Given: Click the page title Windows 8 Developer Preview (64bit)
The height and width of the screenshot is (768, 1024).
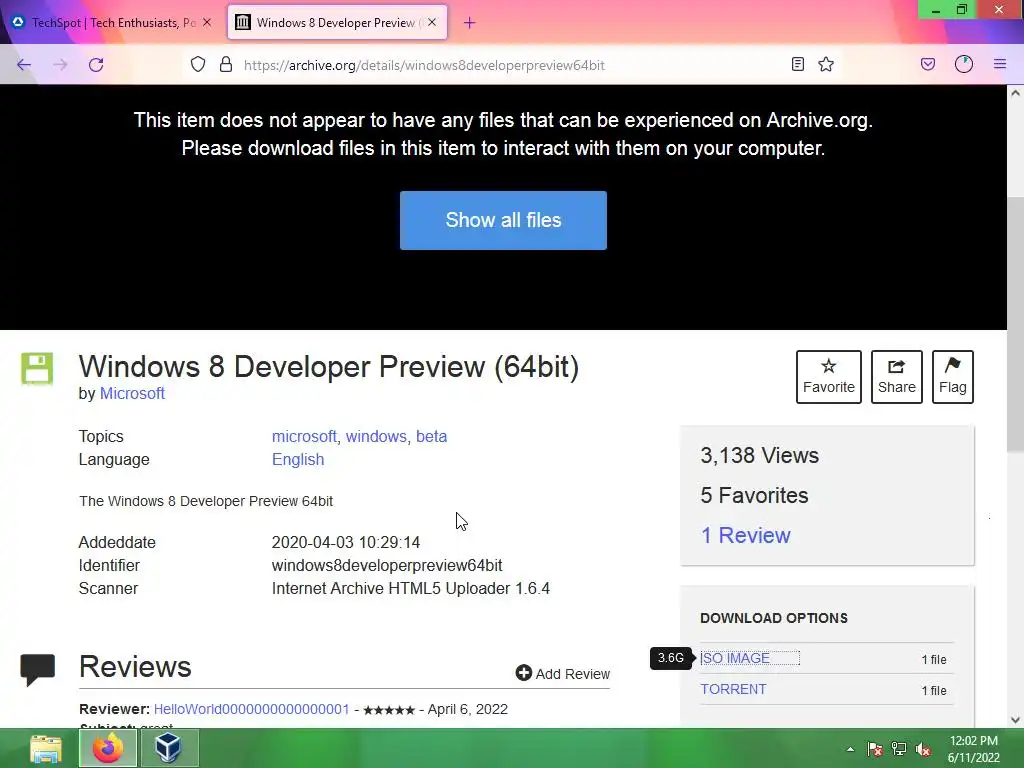Looking at the screenshot, I should tap(328, 367).
